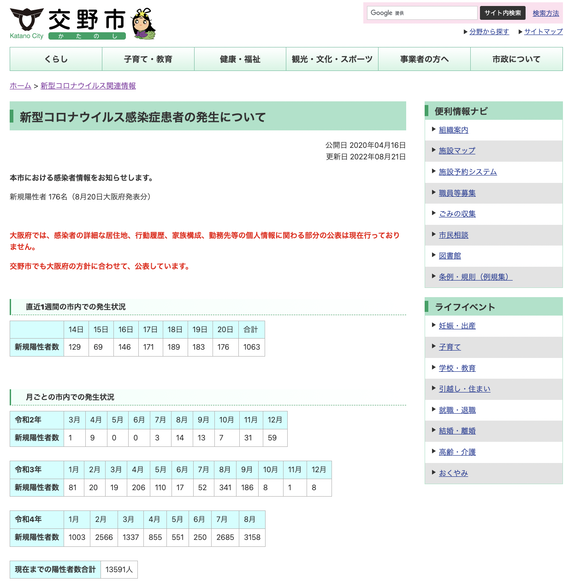Screen dimensions: 580x586
Task: Open the 施設マップ sidebar link
Action: pyautogui.click(x=457, y=151)
